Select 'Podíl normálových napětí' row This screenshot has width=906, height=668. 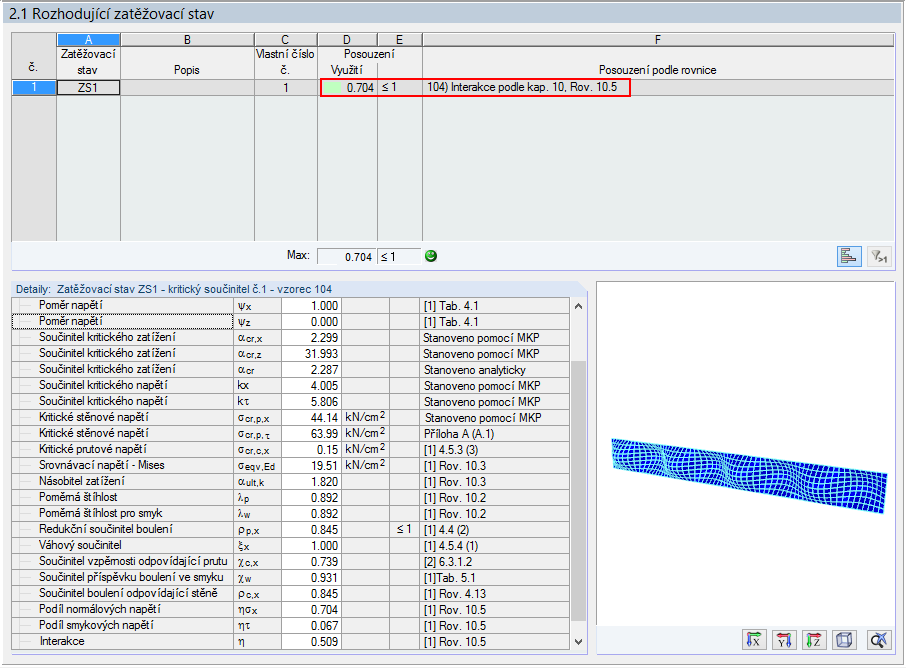(291, 610)
